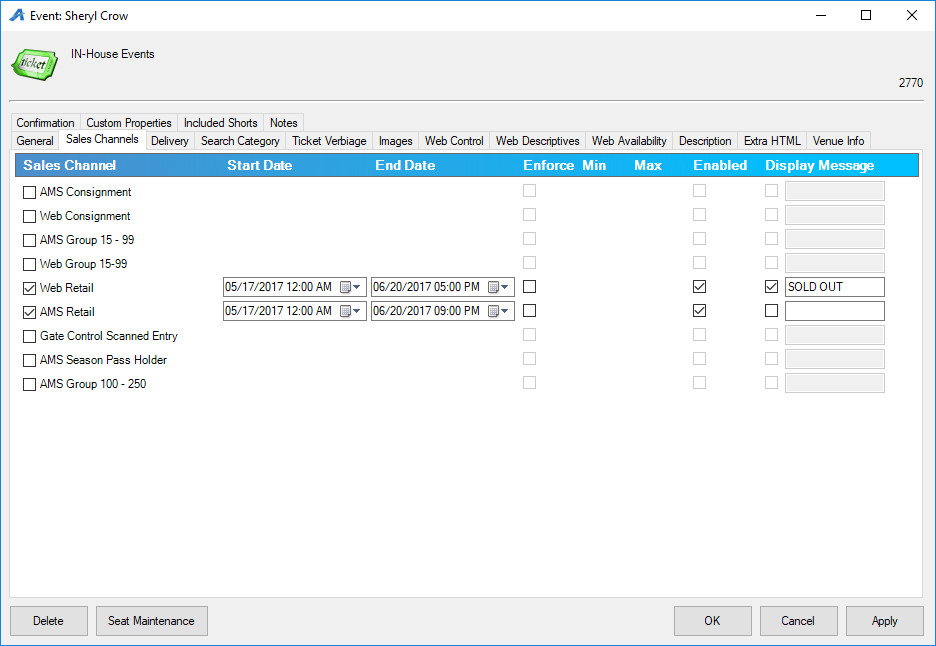Expand Web Retail end date dropdown arrow
This screenshot has height=646, width=936.
pos(505,287)
